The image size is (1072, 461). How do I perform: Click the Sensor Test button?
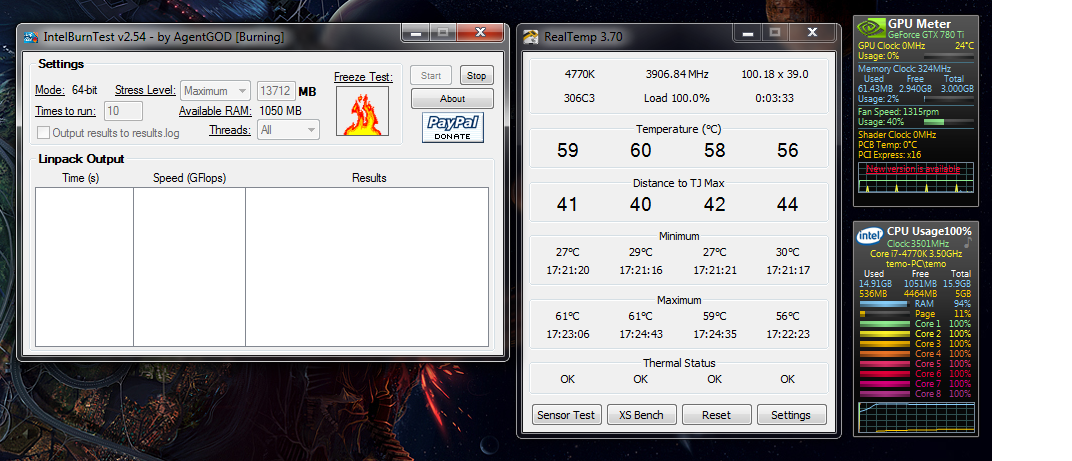click(567, 414)
